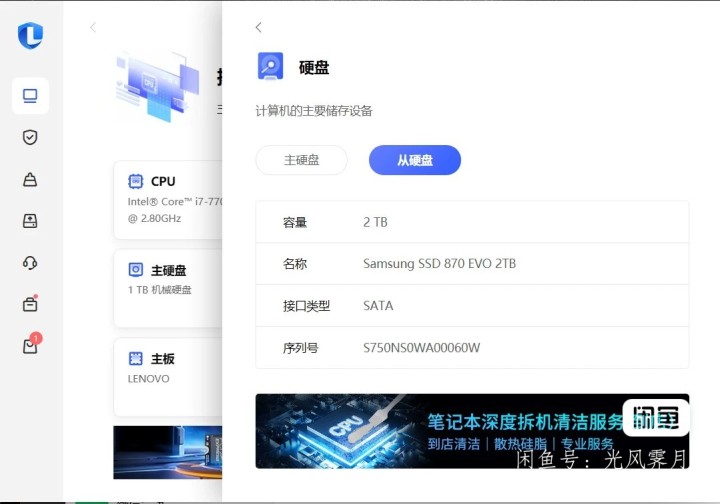Switch to the 从硬盘 tab
This screenshot has width=720, height=504.
(415, 160)
